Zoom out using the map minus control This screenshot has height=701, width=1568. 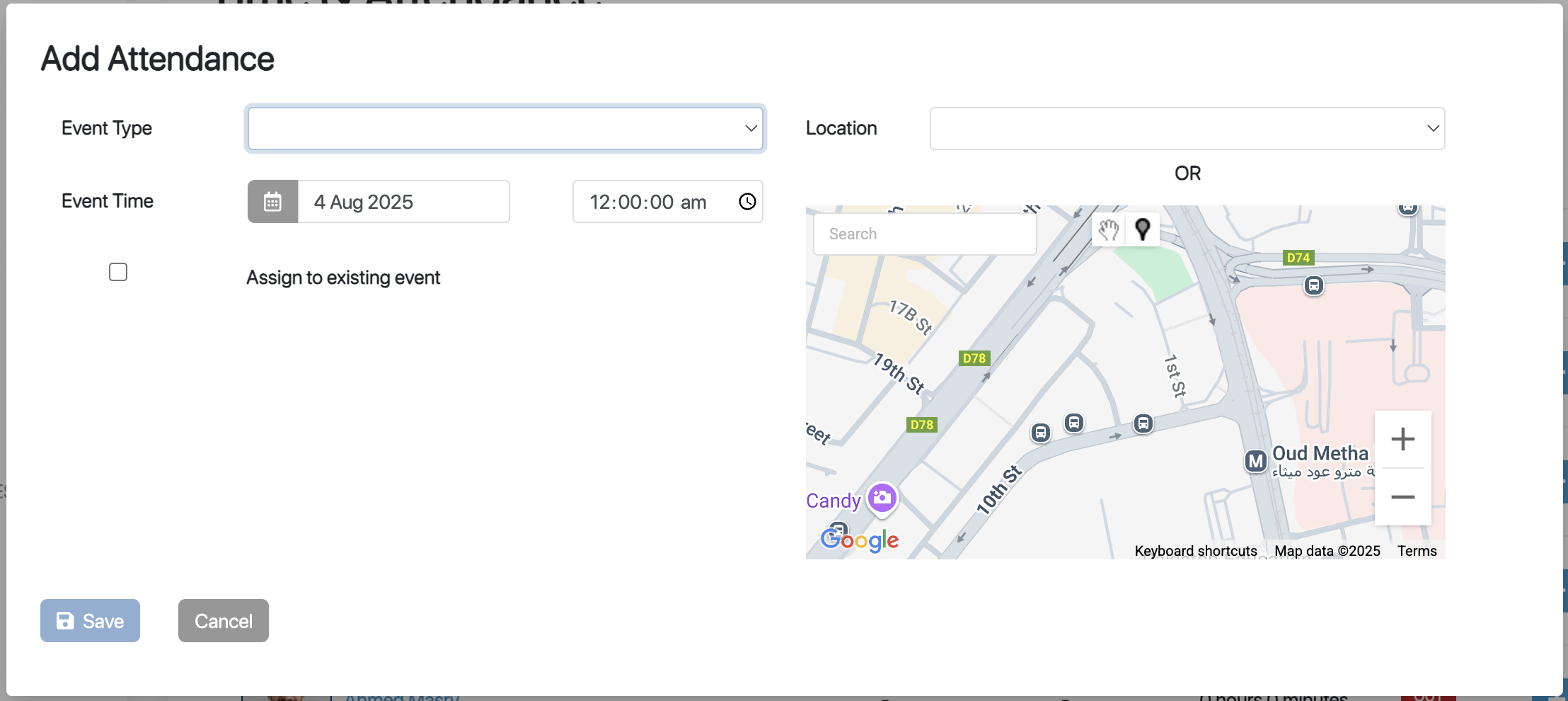pyautogui.click(x=1403, y=498)
